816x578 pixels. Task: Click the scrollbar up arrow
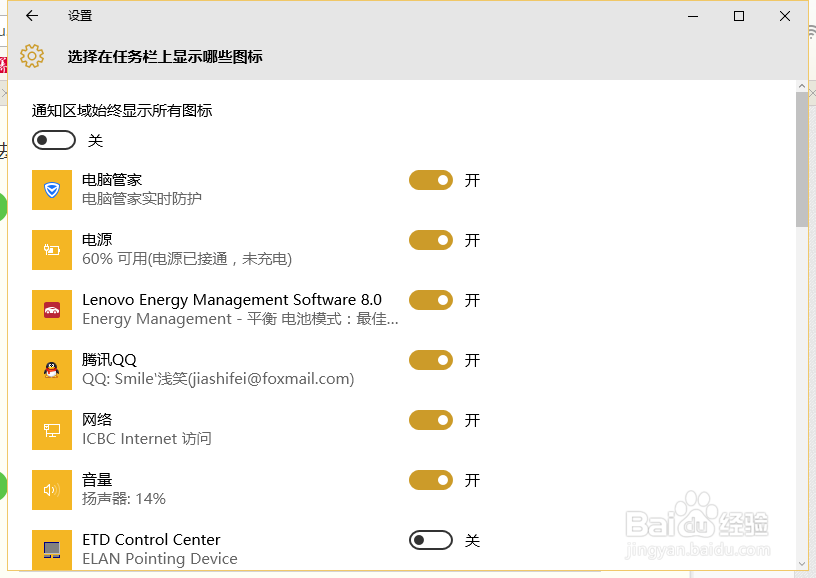pyautogui.click(x=801, y=85)
